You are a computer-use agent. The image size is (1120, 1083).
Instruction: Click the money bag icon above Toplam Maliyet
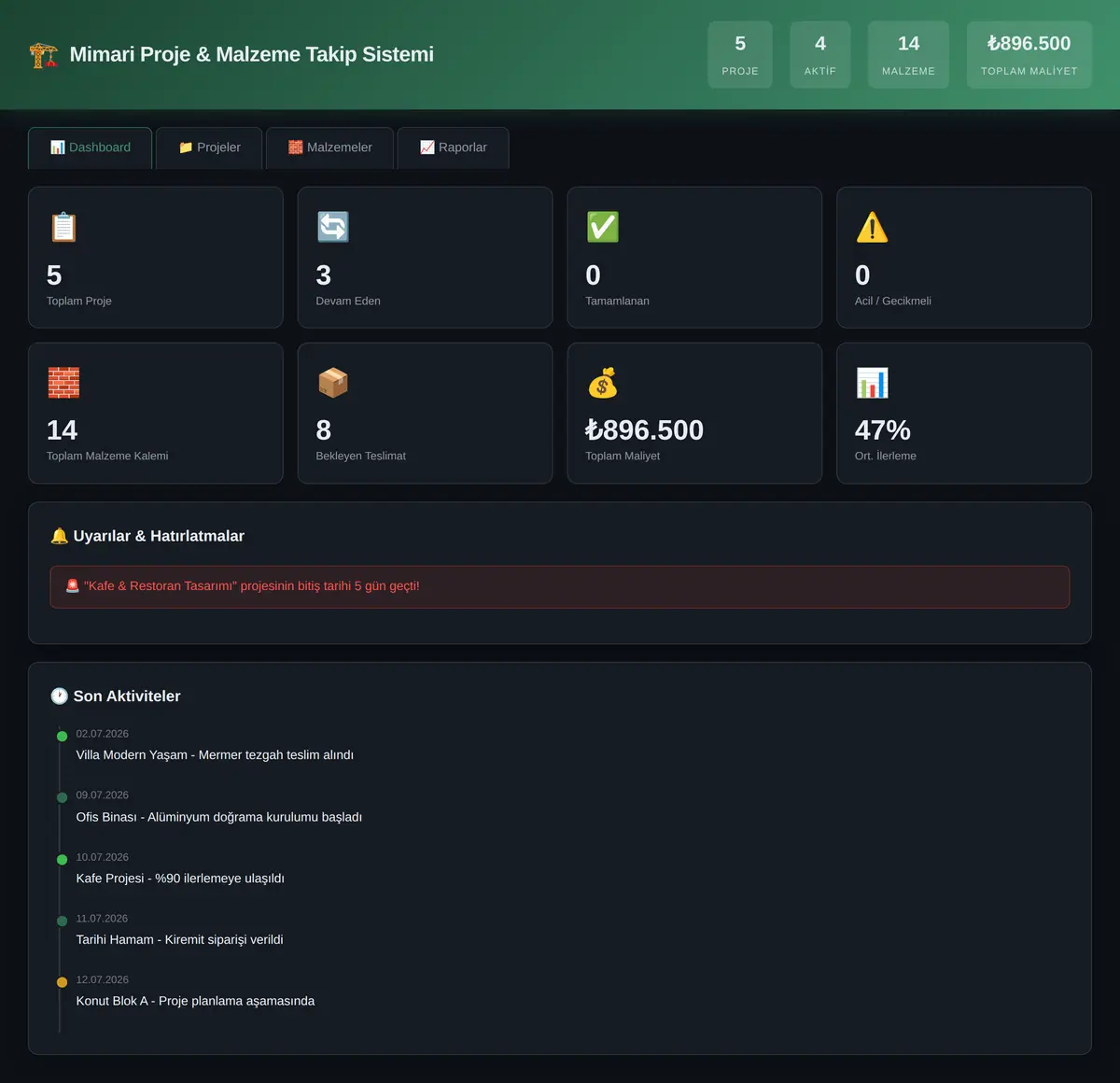coord(602,383)
